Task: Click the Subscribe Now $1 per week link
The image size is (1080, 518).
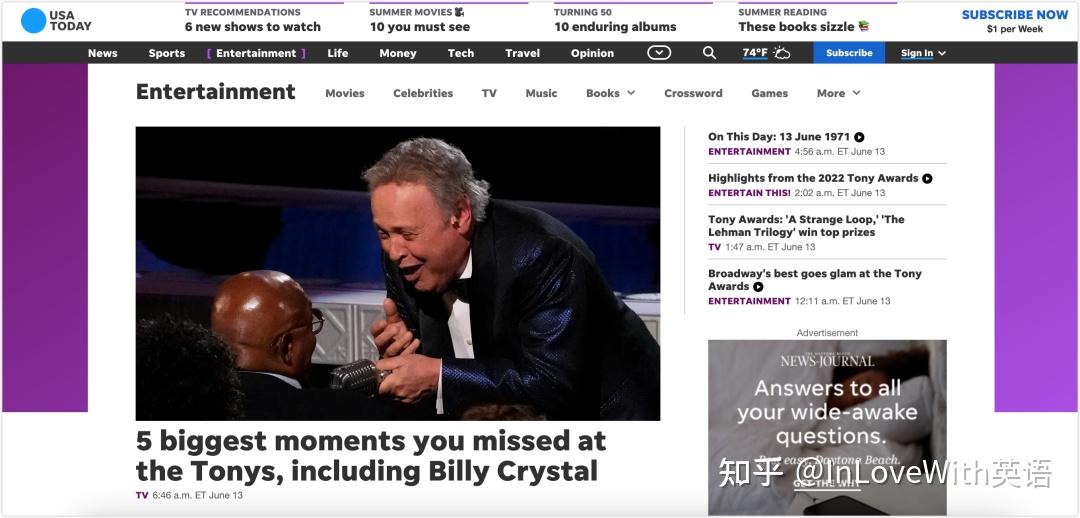Action: pos(1015,21)
